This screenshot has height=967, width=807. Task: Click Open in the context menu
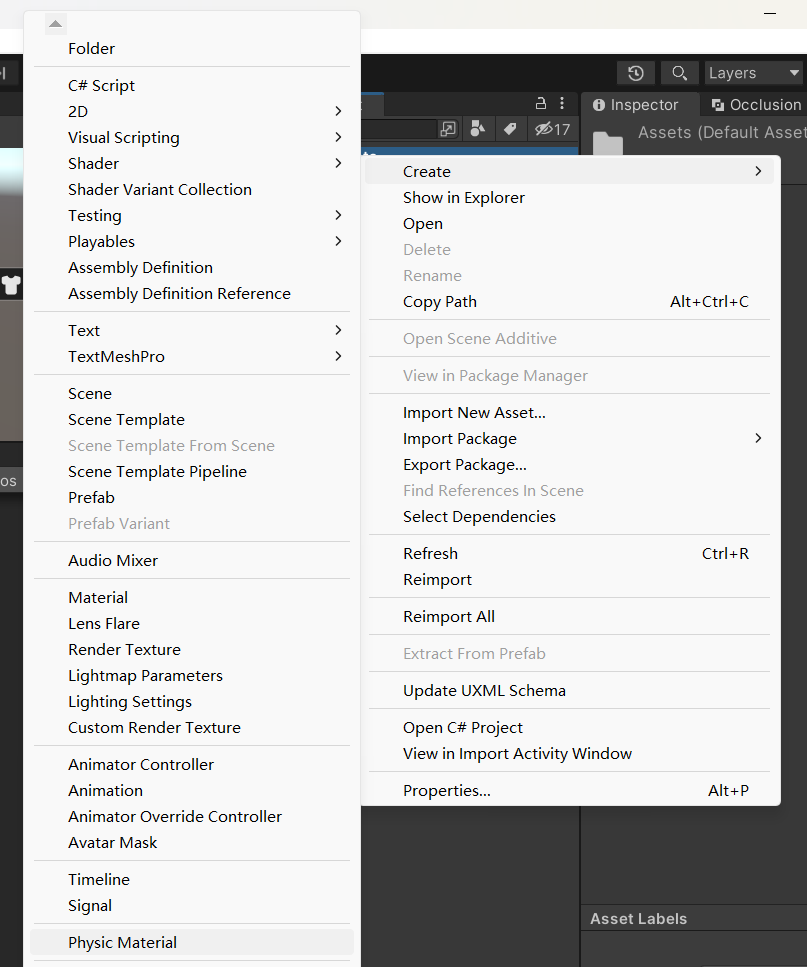569,223
